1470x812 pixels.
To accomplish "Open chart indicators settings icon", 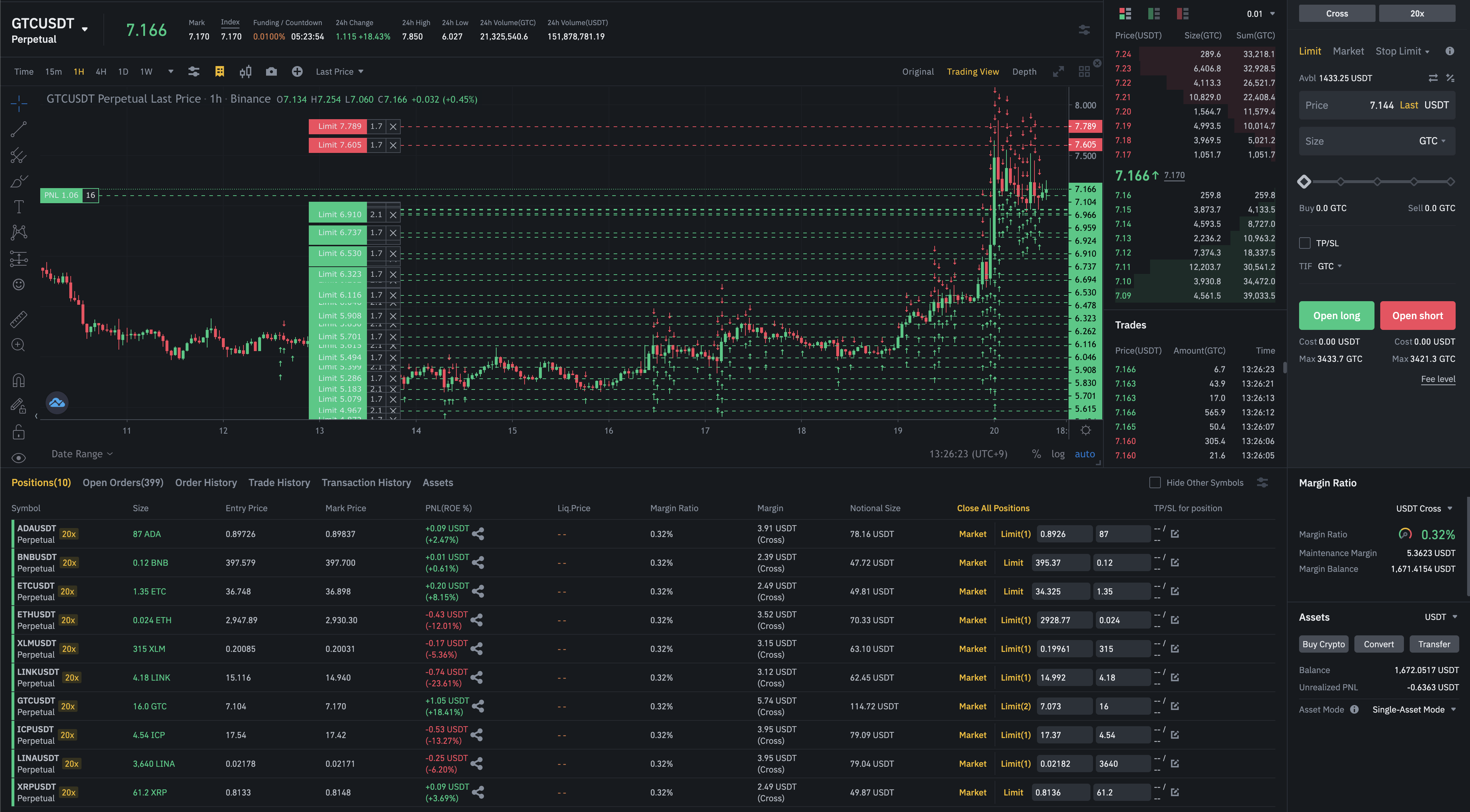I will tap(194, 71).
